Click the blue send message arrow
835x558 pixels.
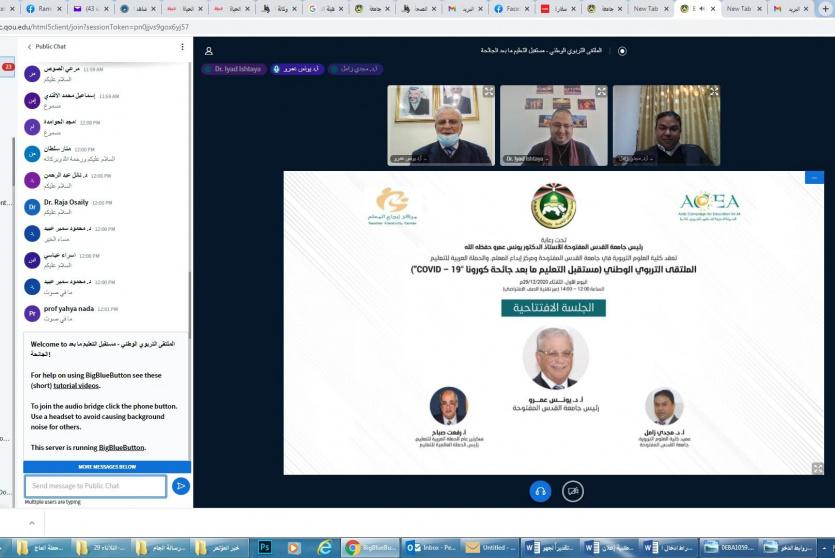click(180, 486)
